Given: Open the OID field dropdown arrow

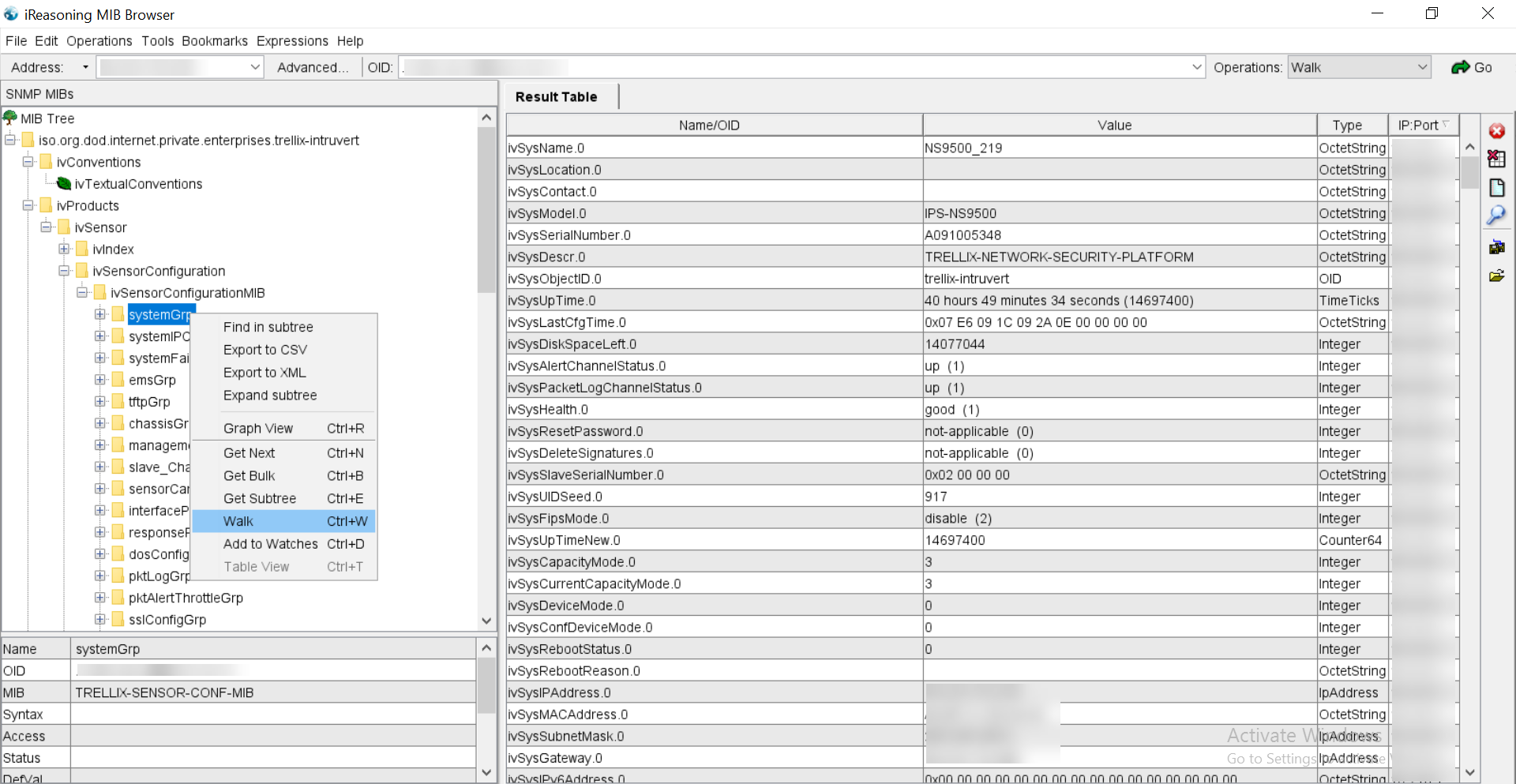Looking at the screenshot, I should pos(1197,67).
